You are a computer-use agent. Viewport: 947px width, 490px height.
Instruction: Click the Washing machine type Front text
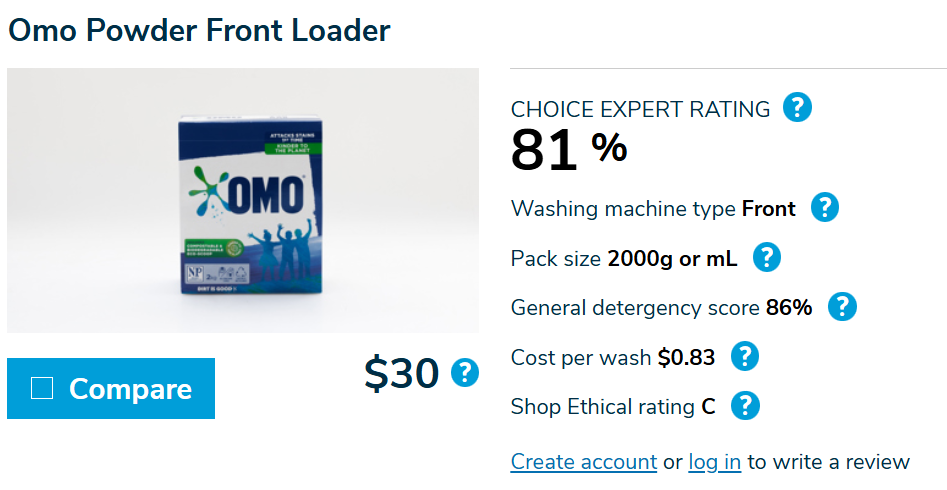coord(768,209)
